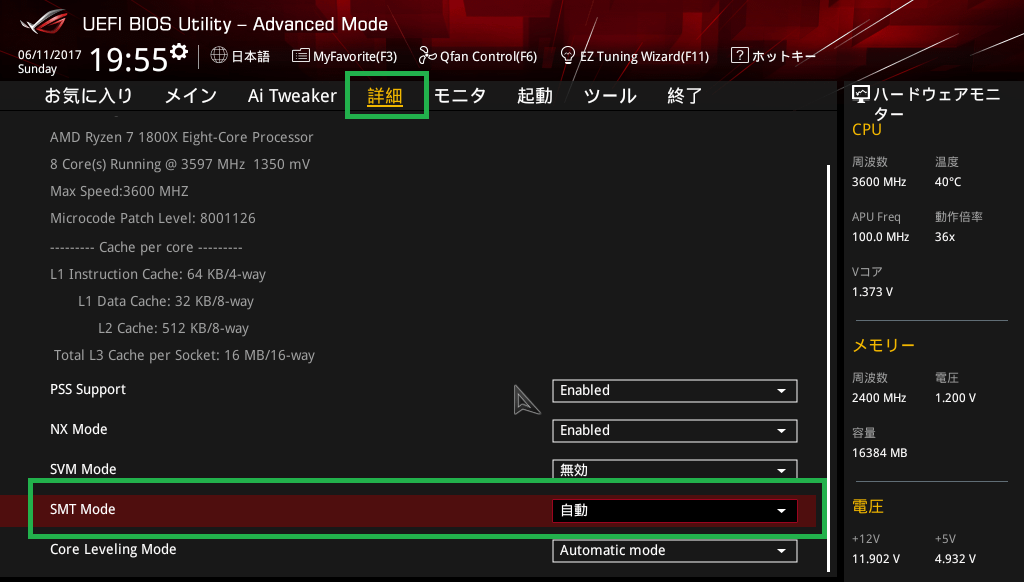Select the SMT Mode setting row label
1024x582 pixels.
pos(83,509)
